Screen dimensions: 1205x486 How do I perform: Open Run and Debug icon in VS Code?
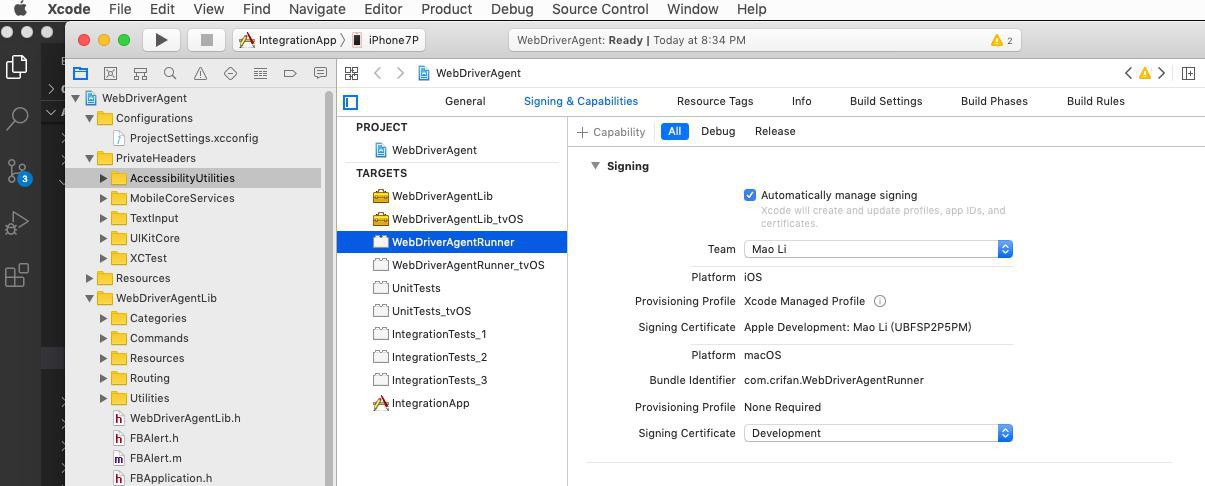pyautogui.click(x=17, y=223)
